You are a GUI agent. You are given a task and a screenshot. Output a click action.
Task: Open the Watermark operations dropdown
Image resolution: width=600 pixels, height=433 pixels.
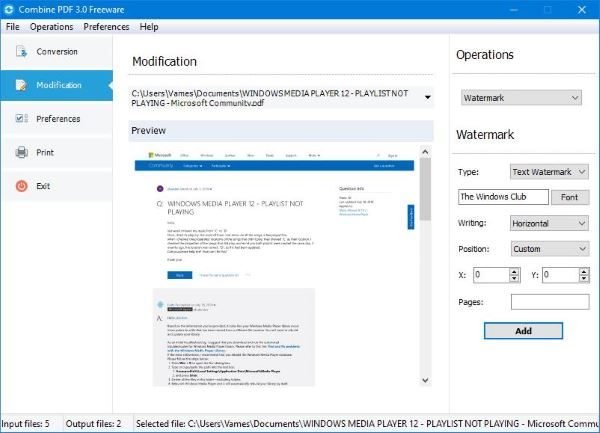521,98
